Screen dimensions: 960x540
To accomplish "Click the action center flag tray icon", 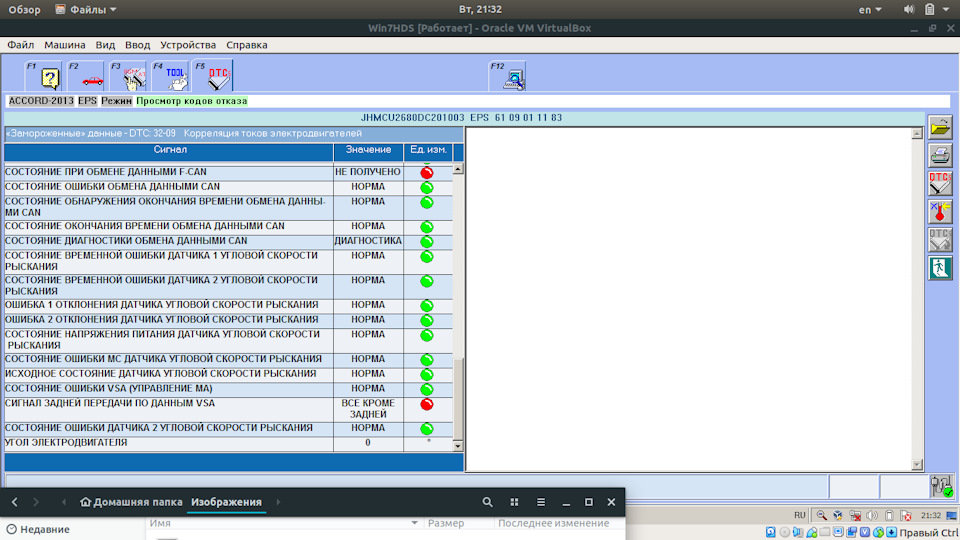I will [906, 516].
